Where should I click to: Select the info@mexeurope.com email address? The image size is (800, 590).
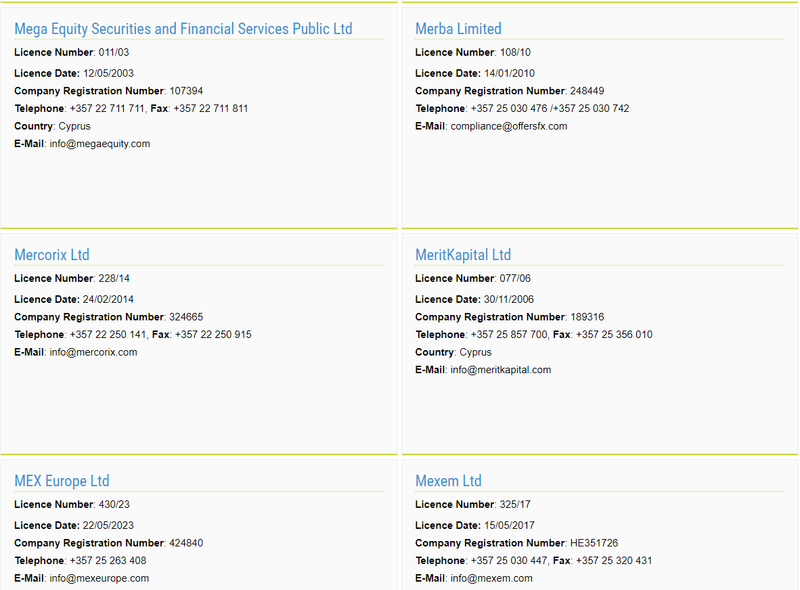pos(99,578)
